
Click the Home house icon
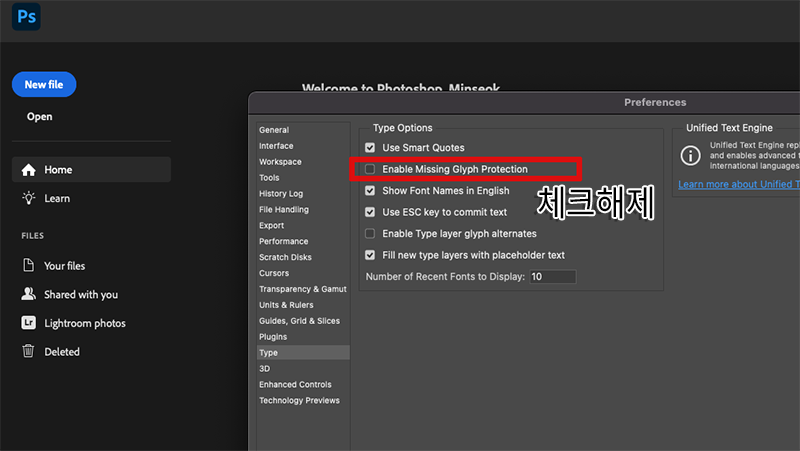pyautogui.click(x=29, y=170)
